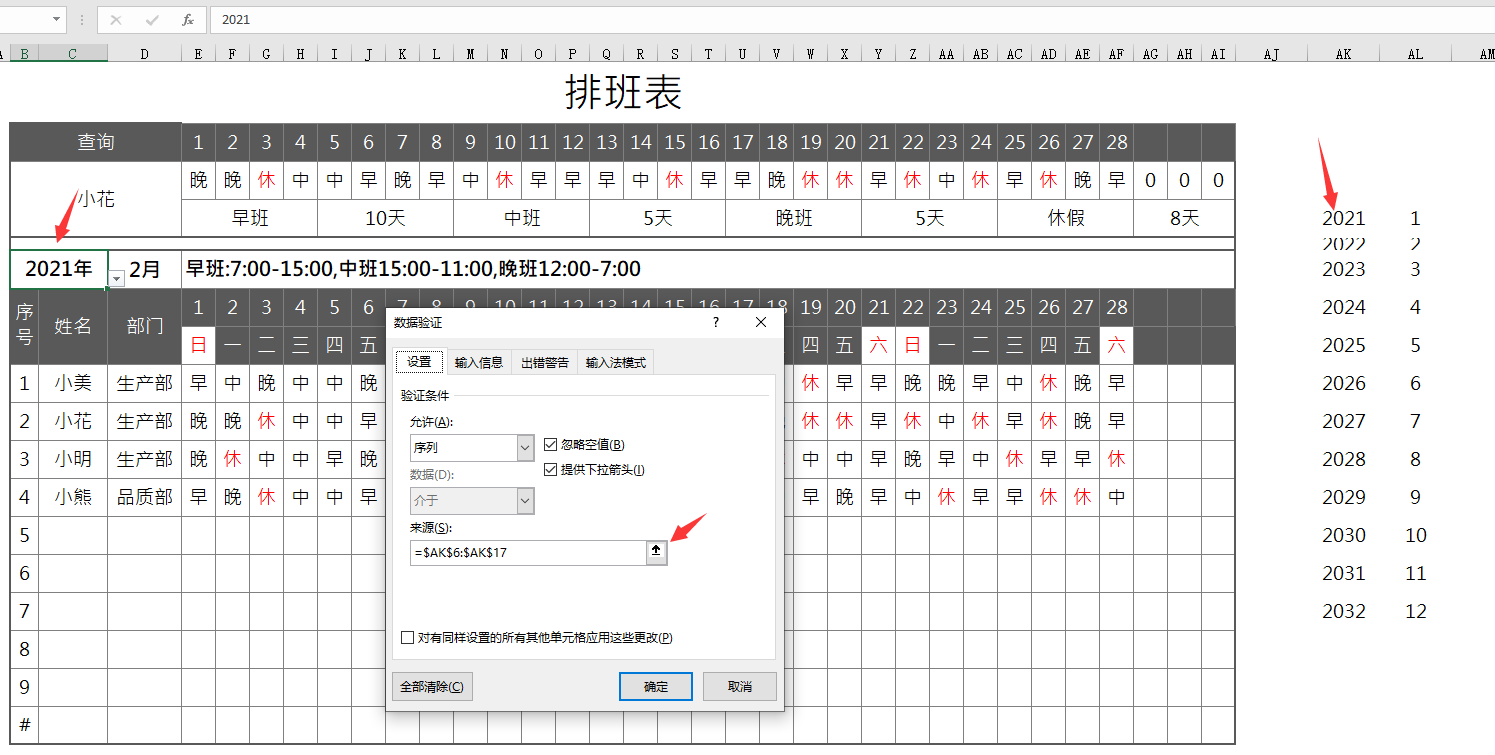Uncheck the 提供下拉箭头 checkbox

coord(551,469)
